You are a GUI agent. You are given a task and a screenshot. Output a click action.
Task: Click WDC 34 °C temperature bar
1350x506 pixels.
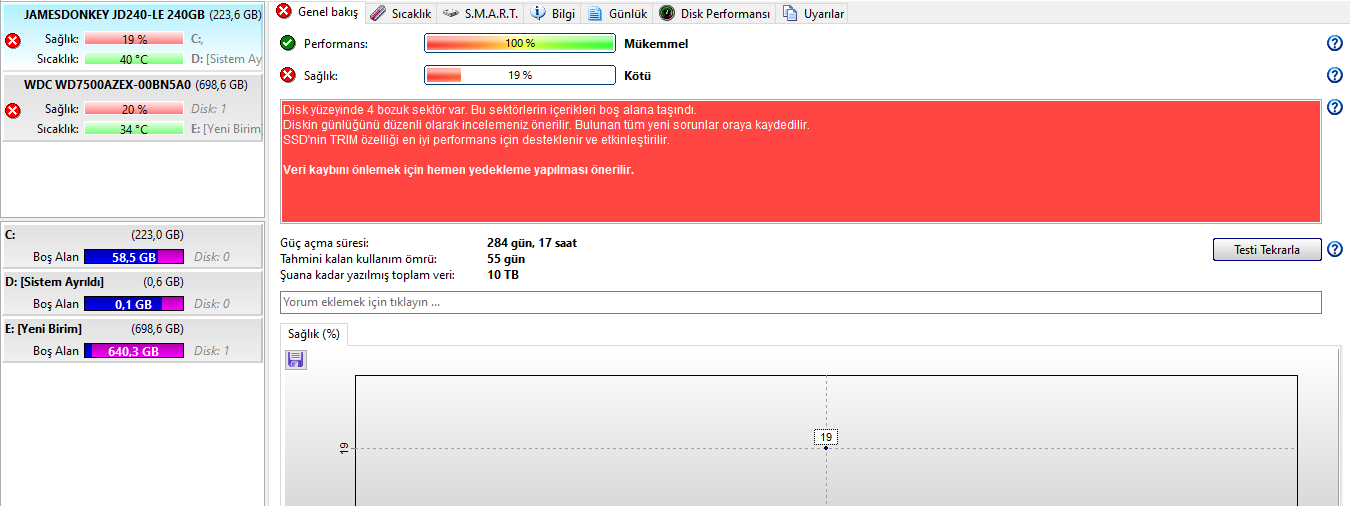[x=134, y=129]
